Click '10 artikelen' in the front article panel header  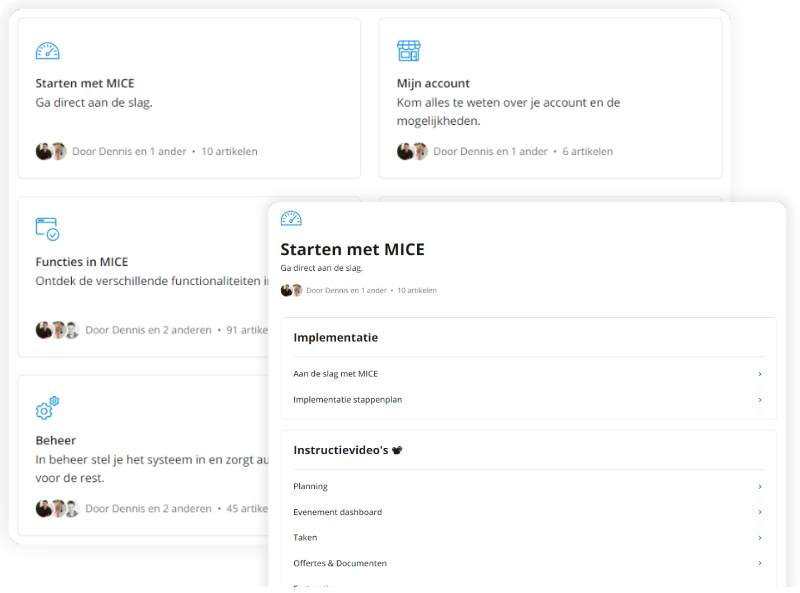coord(417,290)
